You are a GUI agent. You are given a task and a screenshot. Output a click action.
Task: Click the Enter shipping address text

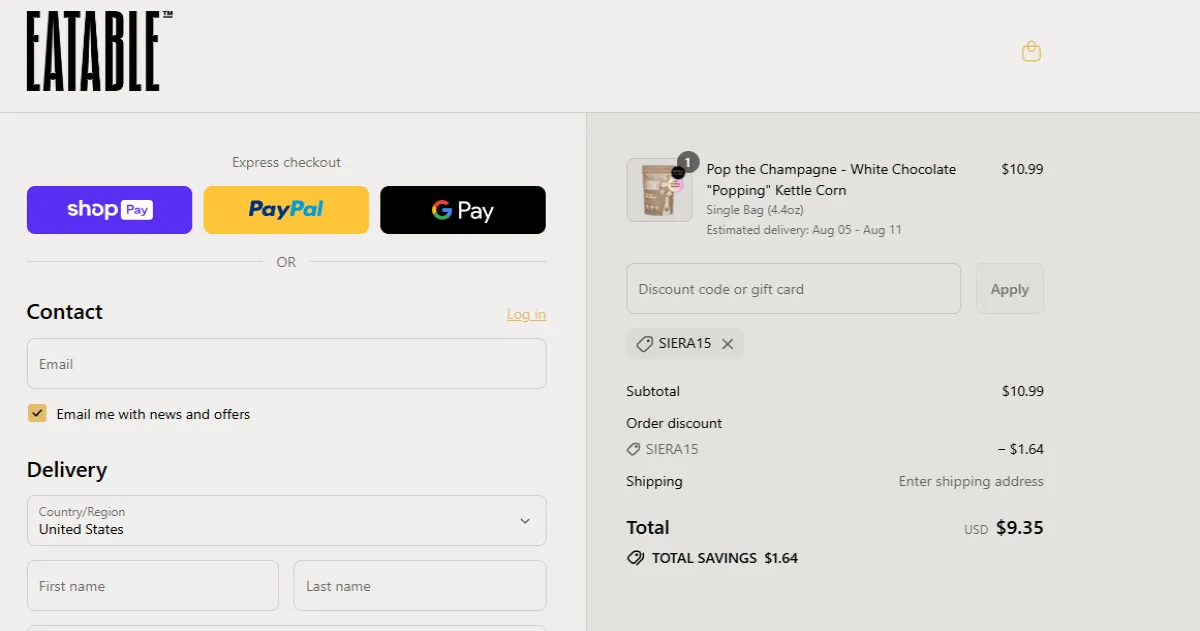pyautogui.click(x=971, y=481)
